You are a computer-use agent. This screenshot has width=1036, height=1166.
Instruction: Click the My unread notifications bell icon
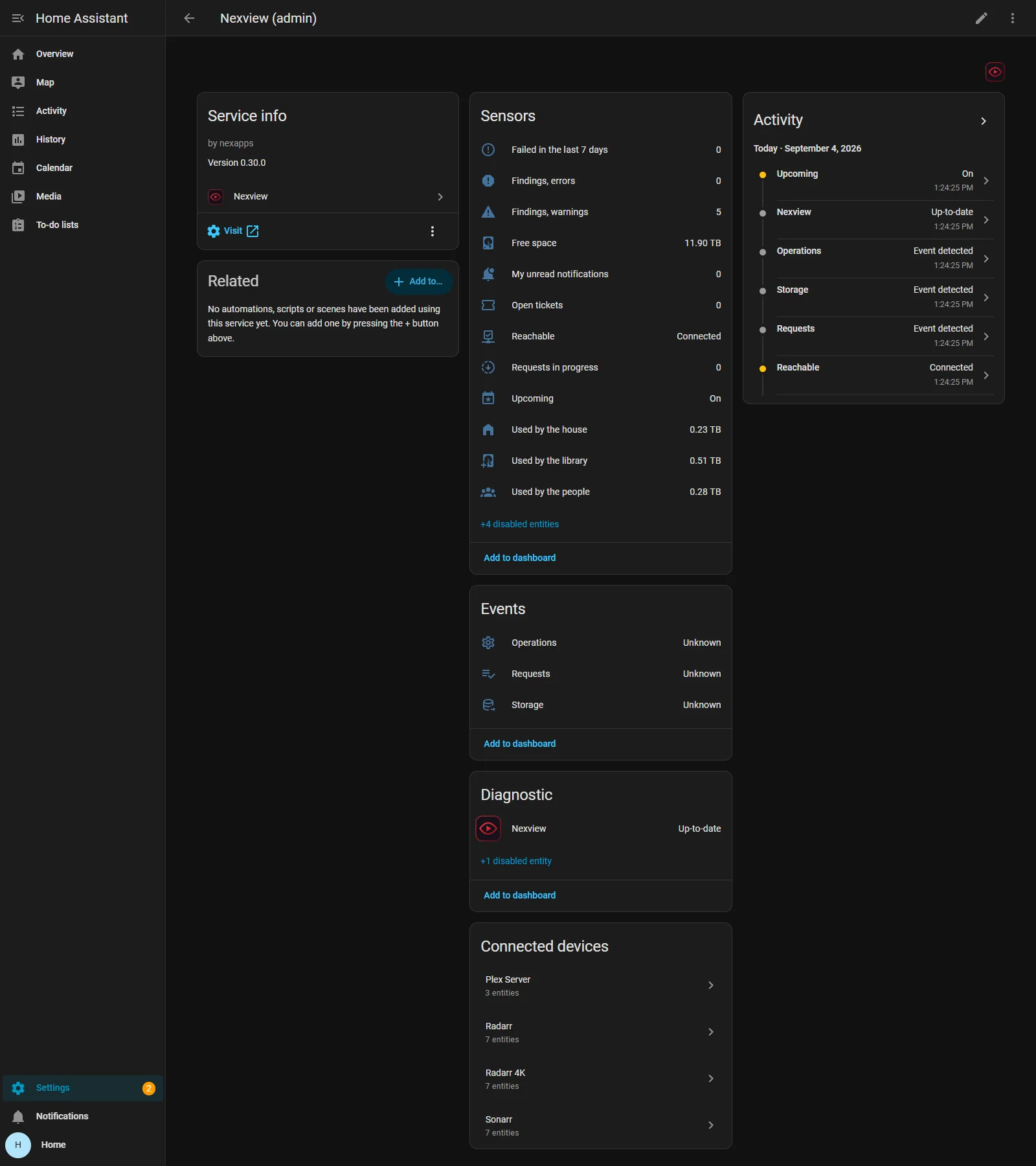click(x=488, y=274)
